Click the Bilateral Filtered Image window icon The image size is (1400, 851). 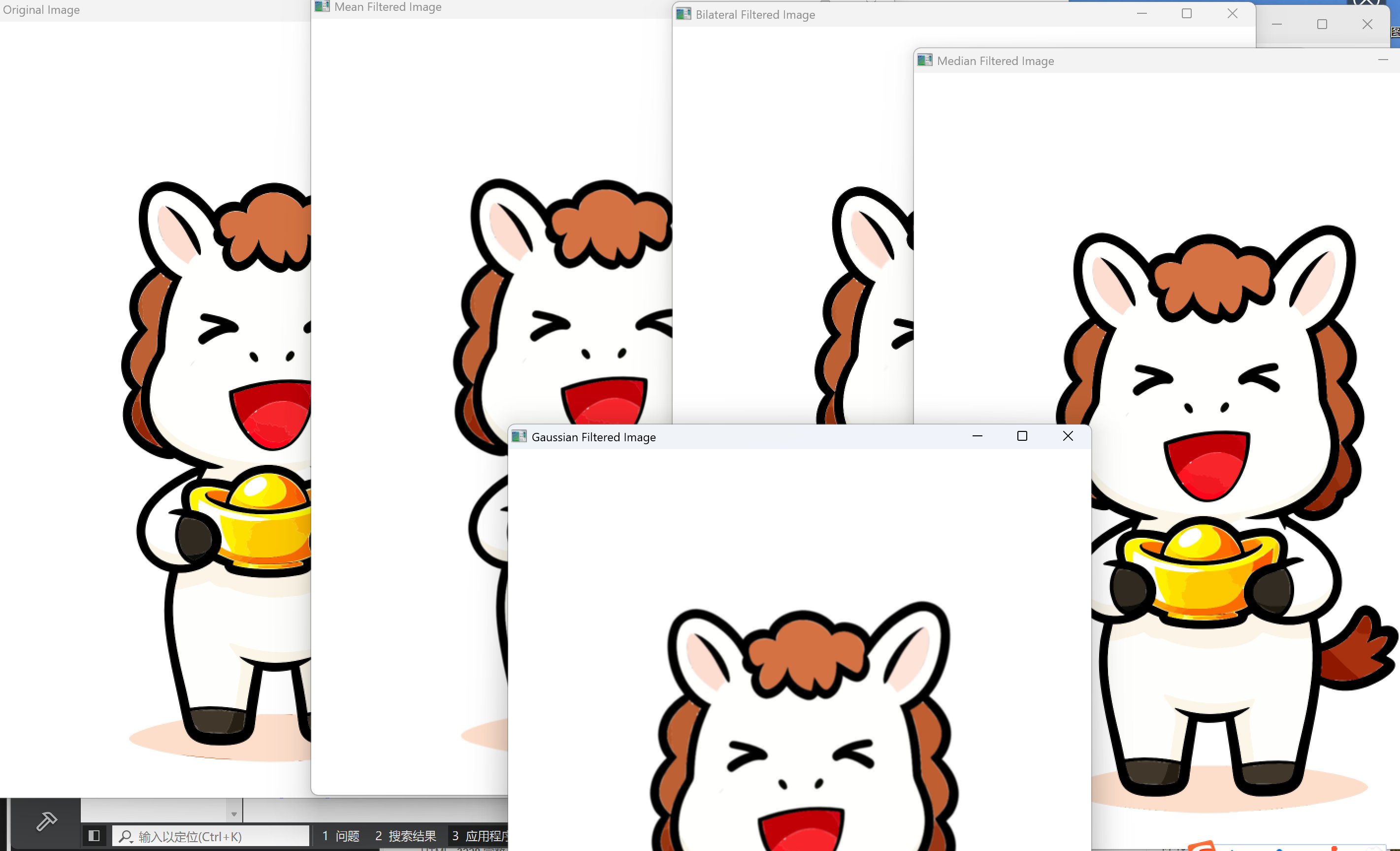tap(683, 14)
